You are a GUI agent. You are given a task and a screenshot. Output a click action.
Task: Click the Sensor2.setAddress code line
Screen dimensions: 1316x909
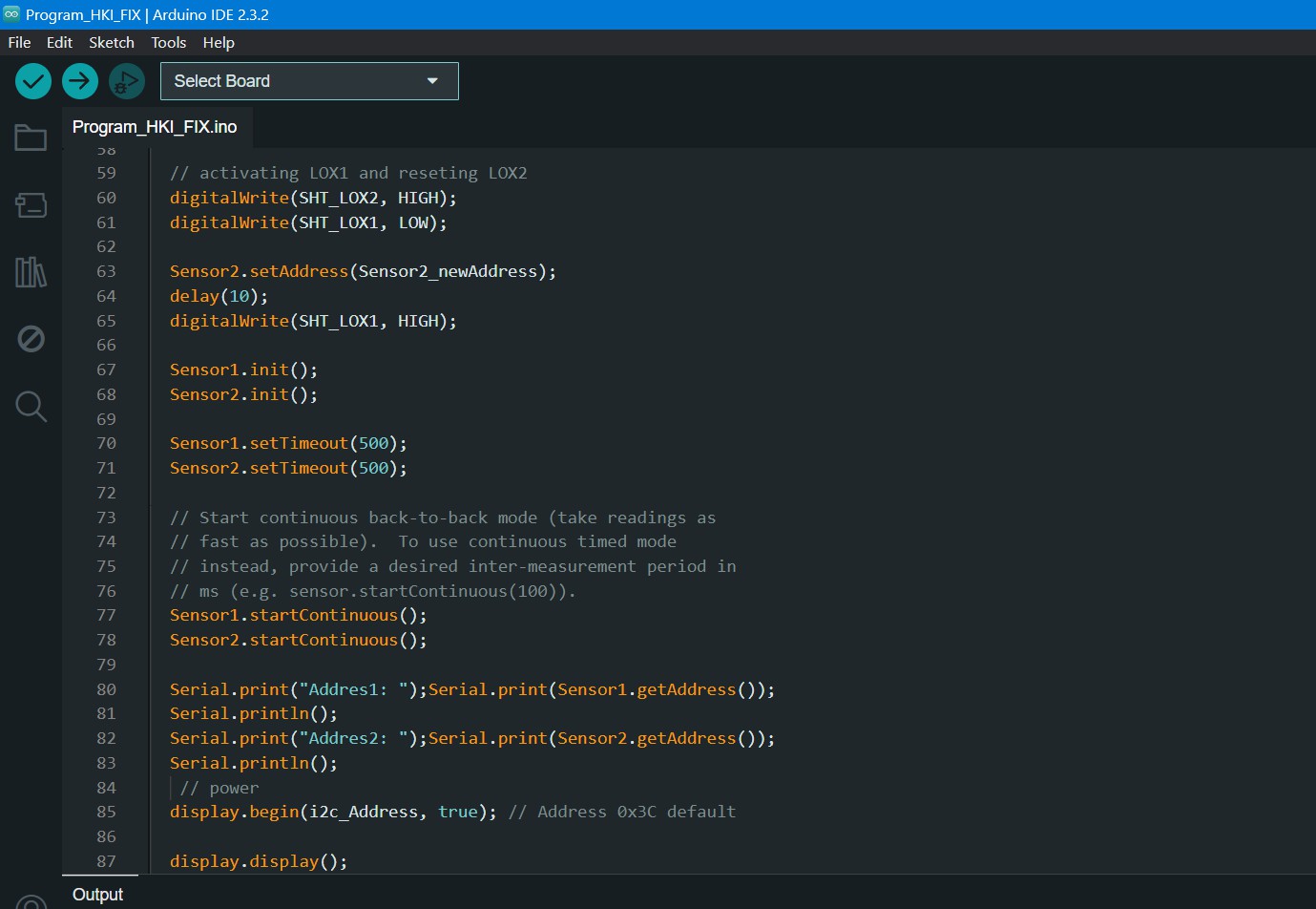tap(363, 271)
